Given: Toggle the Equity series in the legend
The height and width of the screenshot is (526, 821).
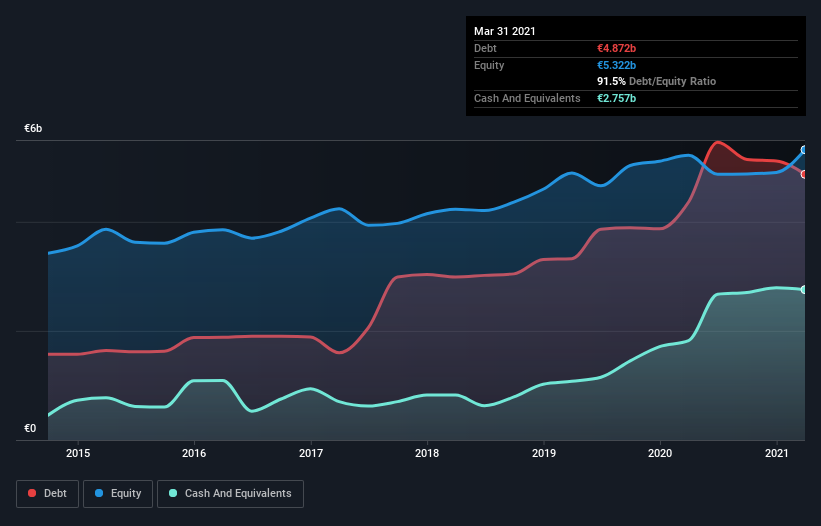Looking at the screenshot, I should tap(118, 494).
